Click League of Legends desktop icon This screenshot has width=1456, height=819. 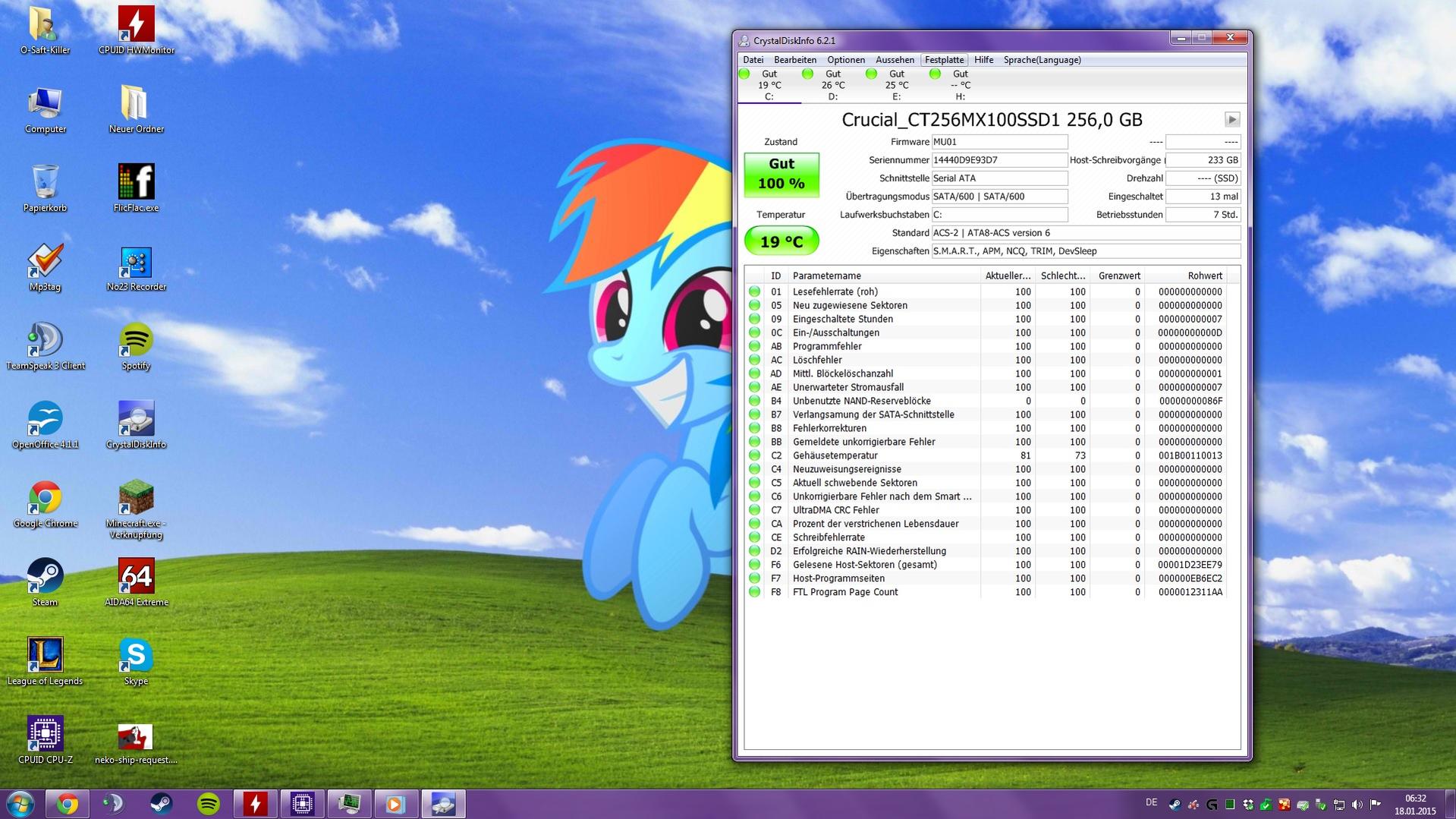pyautogui.click(x=45, y=662)
